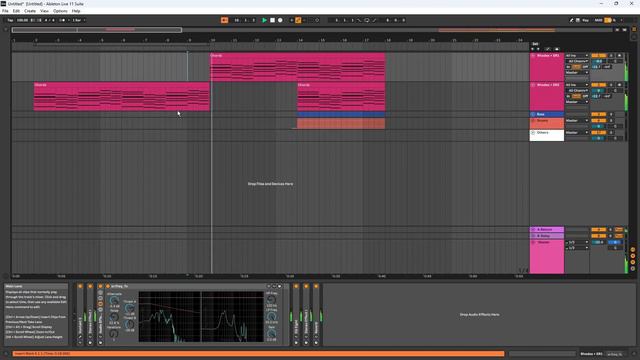
Task: Select the 4 / 4 time signature field
Action: [49, 20]
